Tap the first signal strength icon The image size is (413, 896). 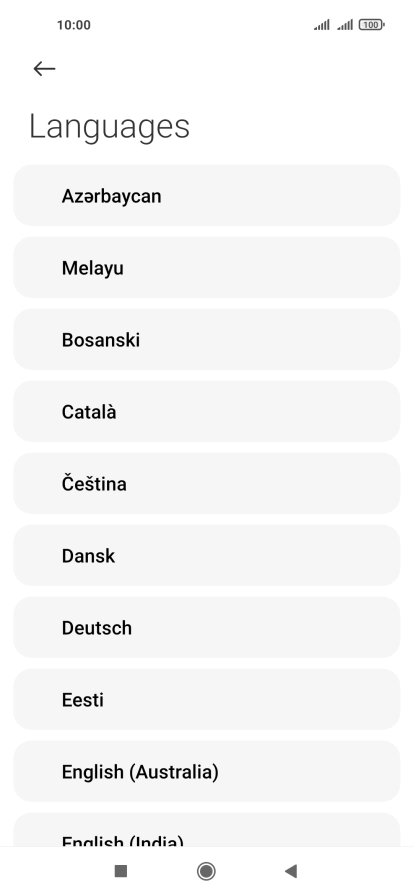(x=322, y=25)
